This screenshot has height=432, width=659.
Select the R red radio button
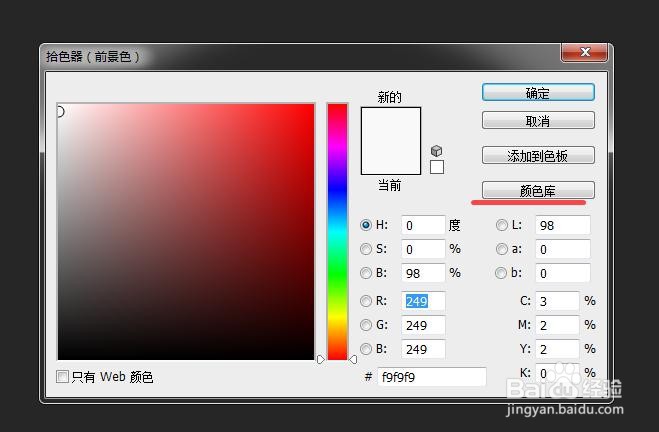366,301
